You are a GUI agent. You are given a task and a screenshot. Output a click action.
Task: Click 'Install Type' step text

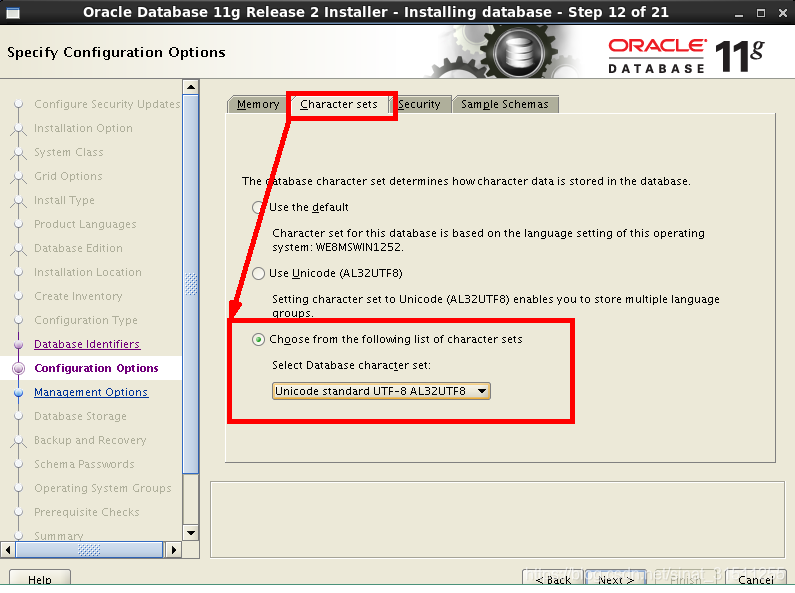64,200
